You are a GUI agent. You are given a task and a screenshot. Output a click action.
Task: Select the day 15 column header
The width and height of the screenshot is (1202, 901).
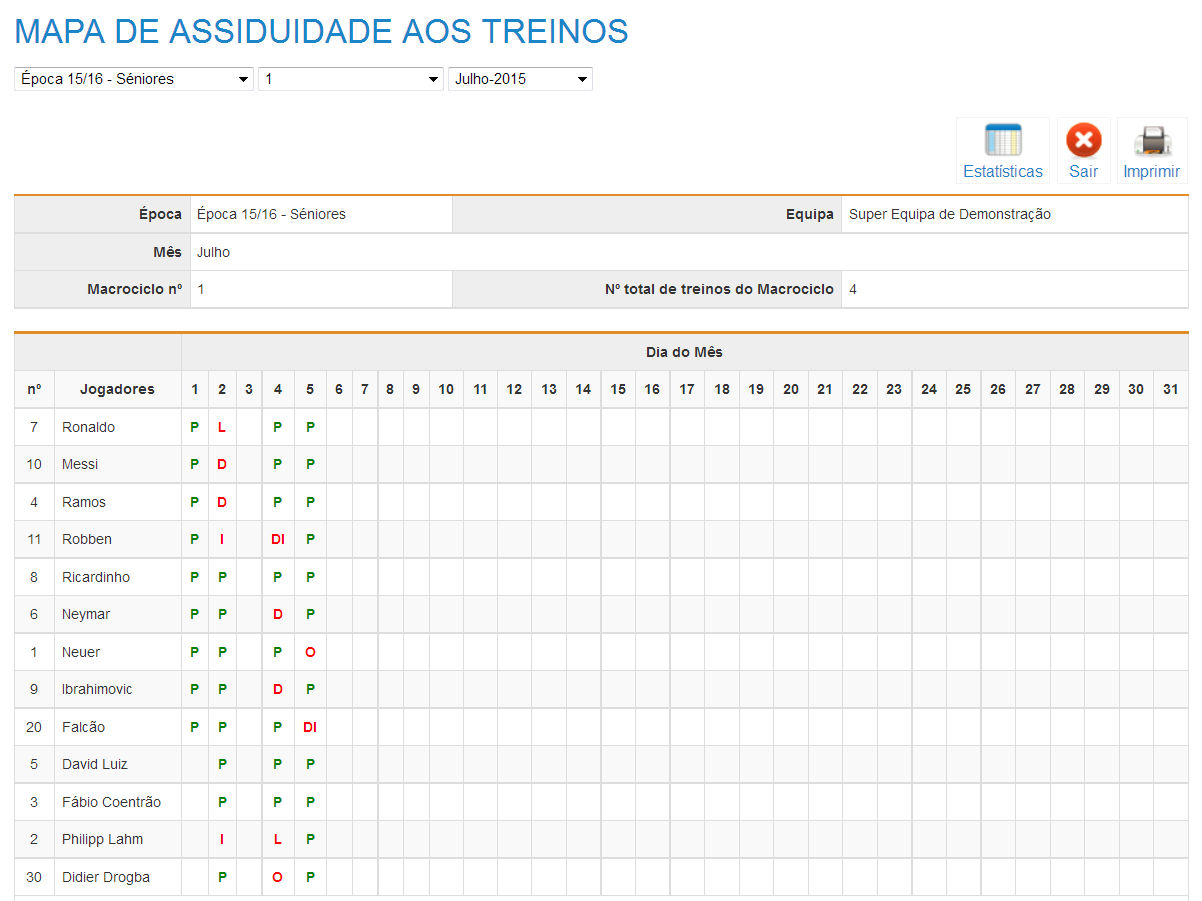(x=618, y=389)
